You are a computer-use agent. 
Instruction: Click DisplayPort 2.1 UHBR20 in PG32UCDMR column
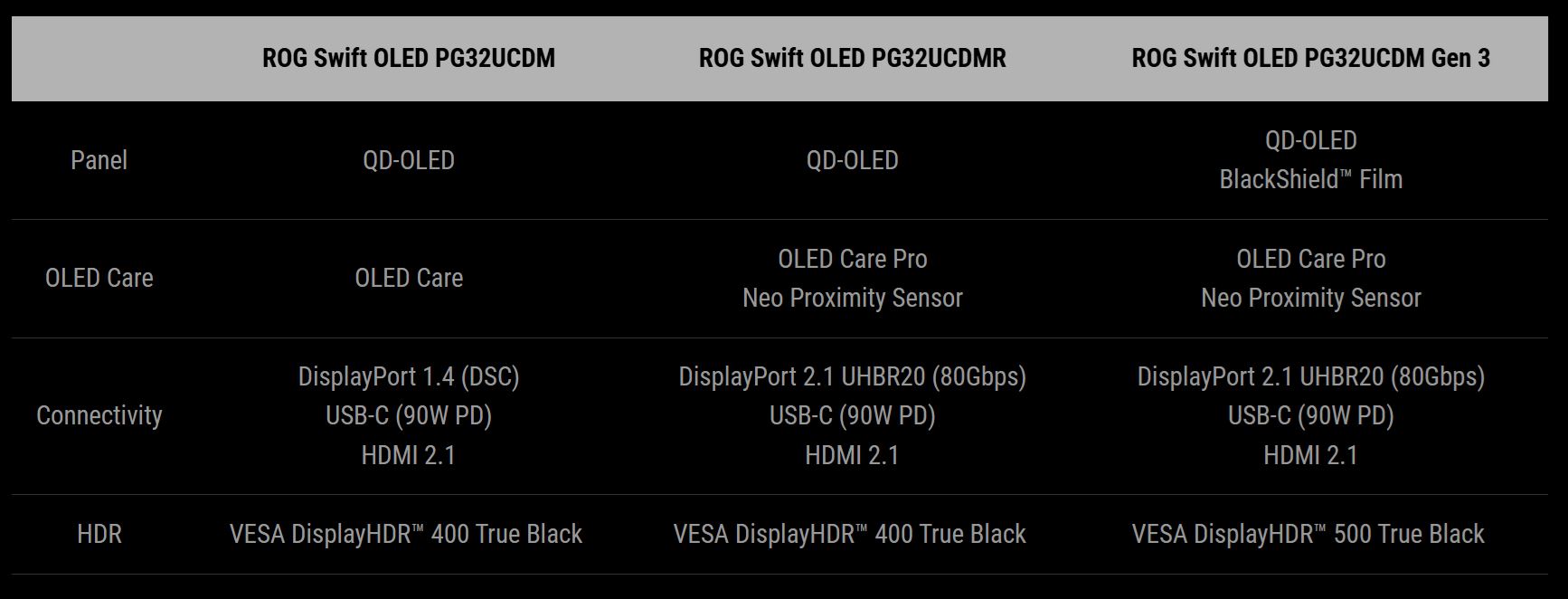(852, 376)
